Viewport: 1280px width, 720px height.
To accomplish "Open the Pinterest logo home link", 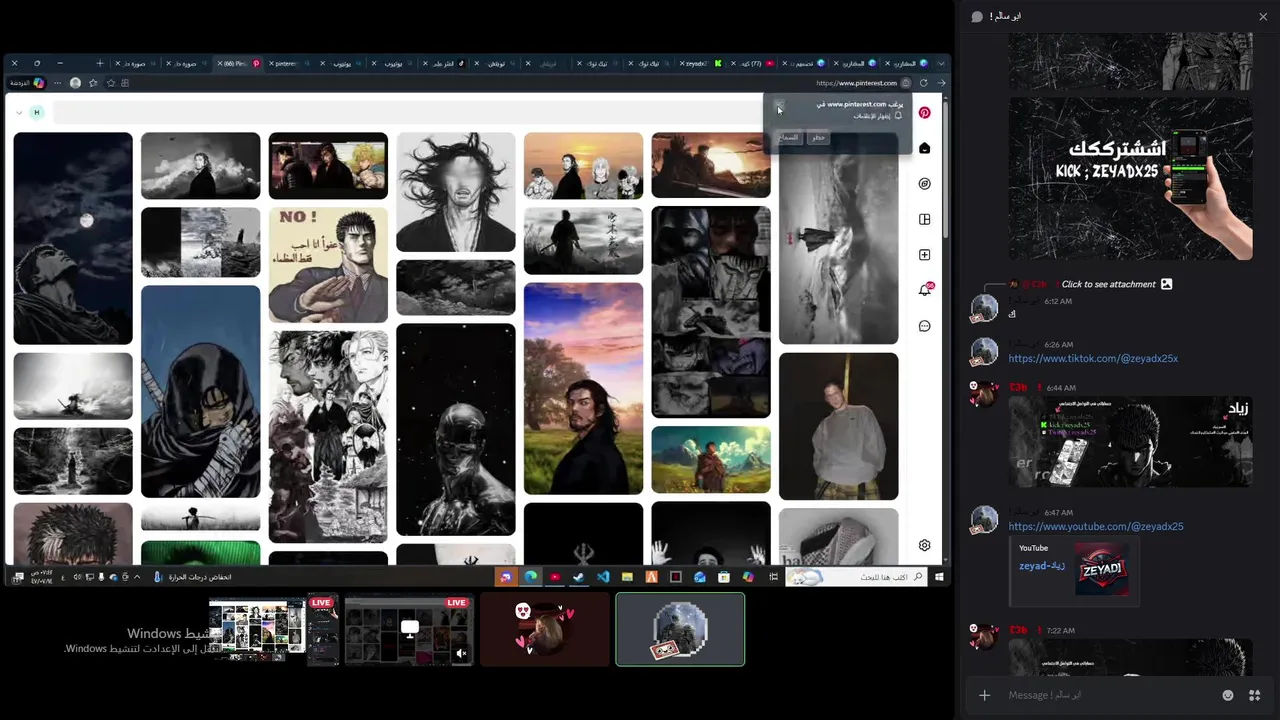I will [925, 113].
